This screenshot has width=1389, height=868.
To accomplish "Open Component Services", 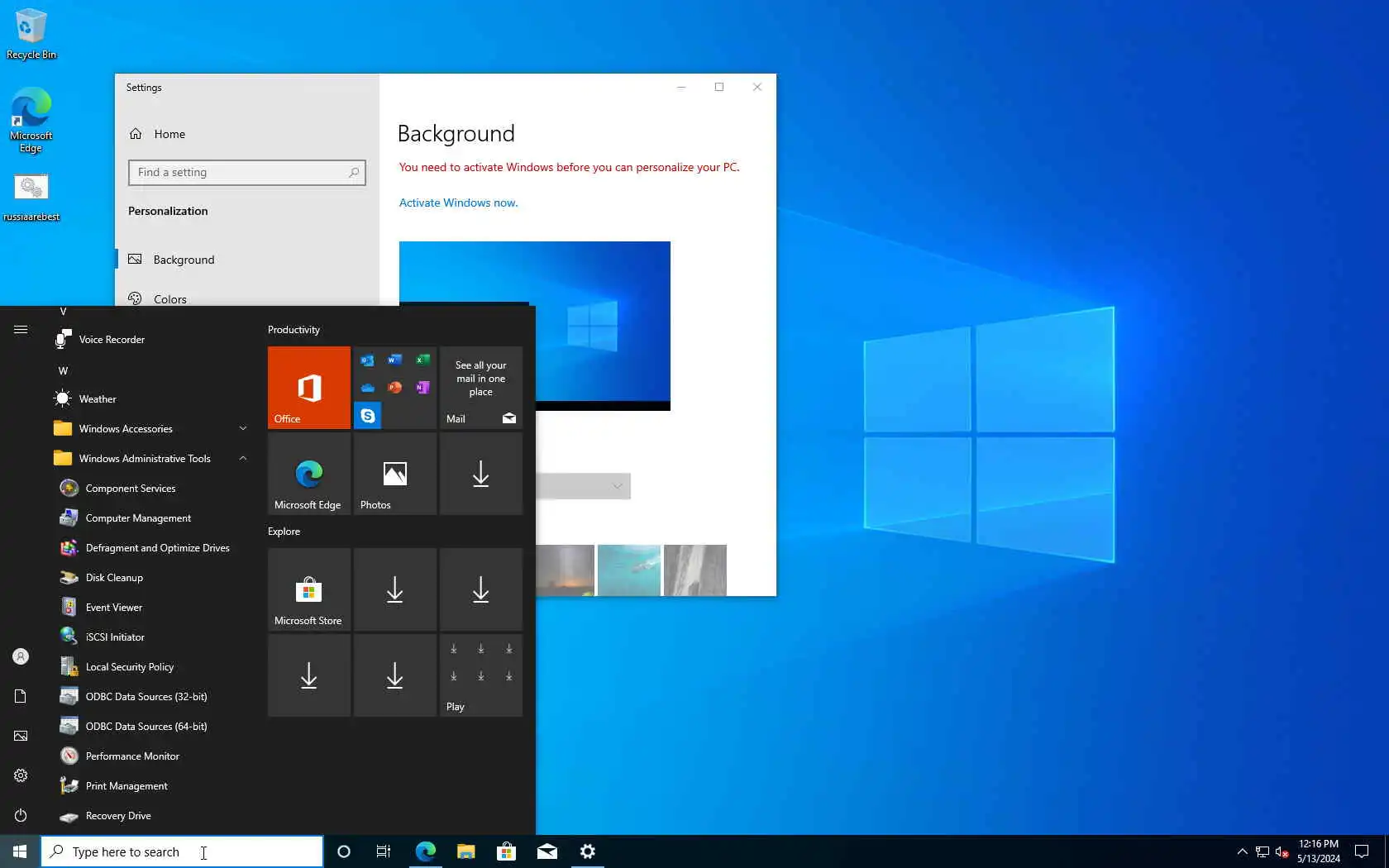I will pos(151,489).
